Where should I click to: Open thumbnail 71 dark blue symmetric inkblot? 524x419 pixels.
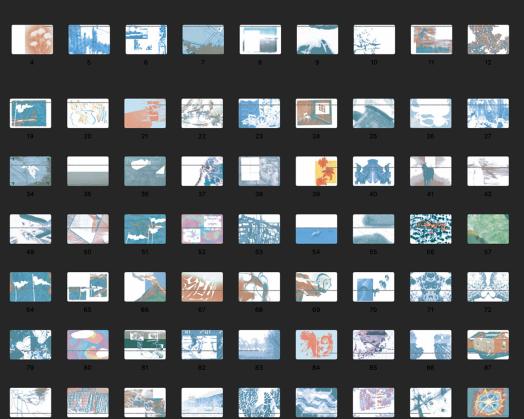pos(430,287)
